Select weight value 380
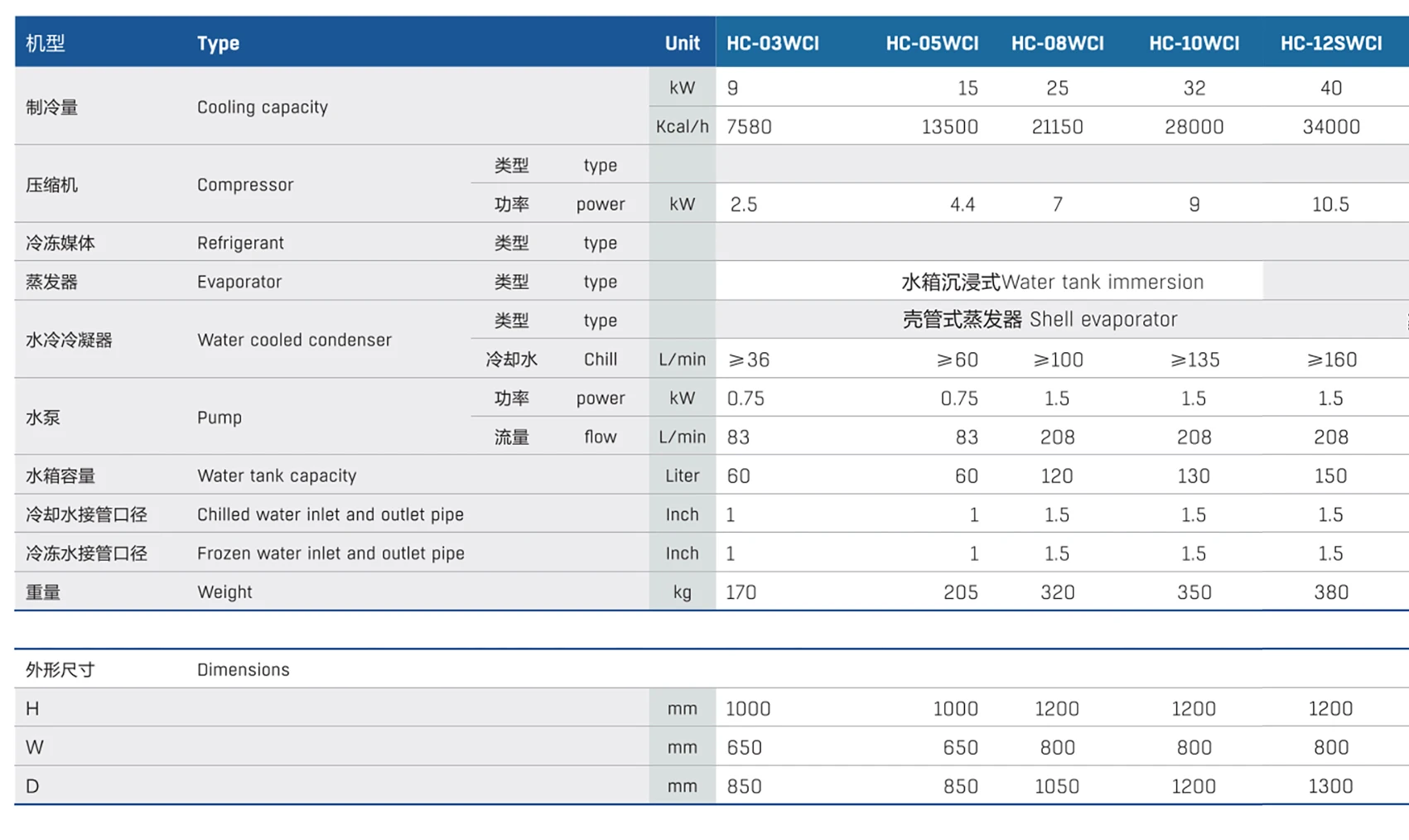Screen dimensions: 1409x840 pyautogui.click(x=1330, y=592)
